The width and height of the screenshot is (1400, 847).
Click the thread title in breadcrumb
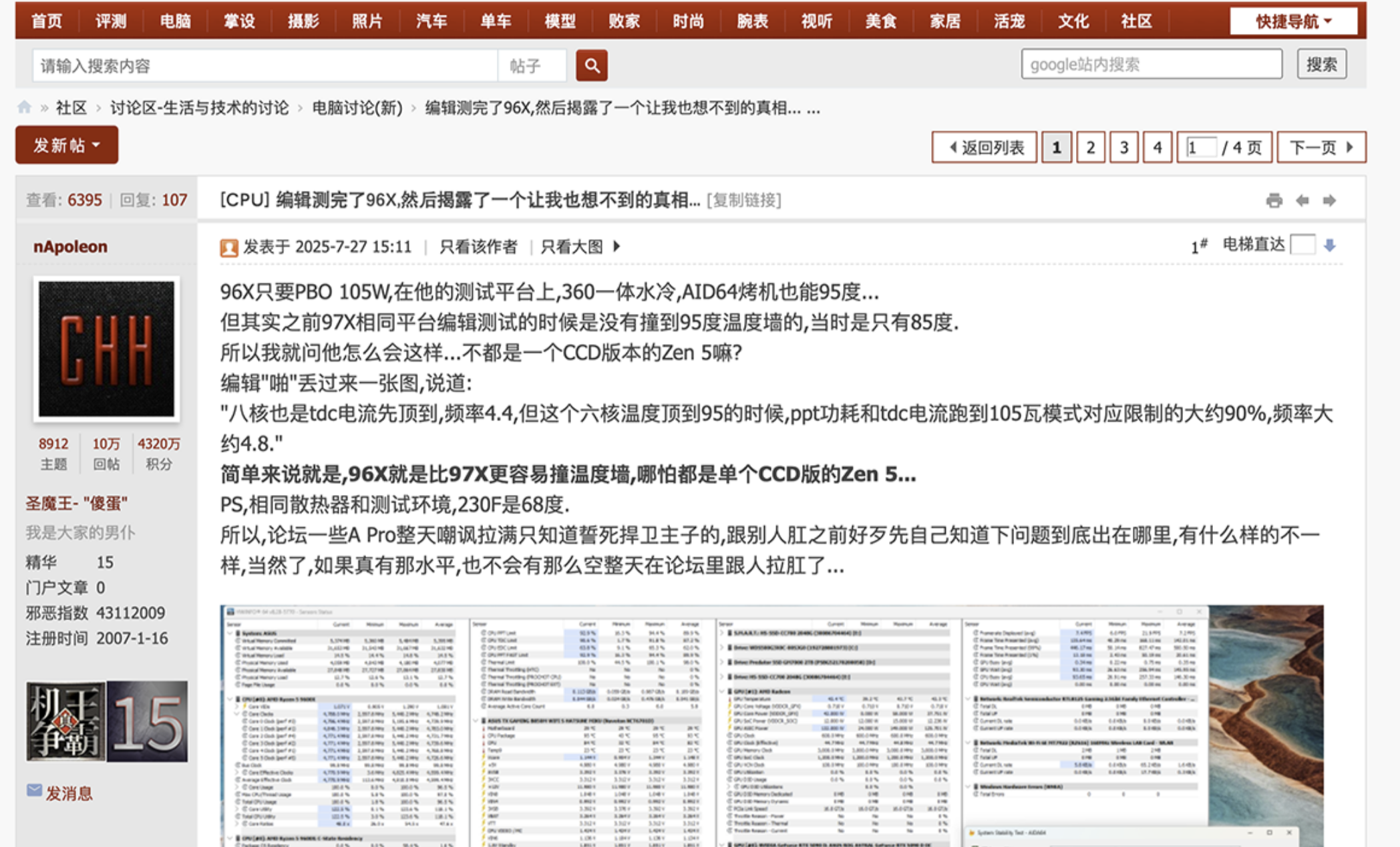[623, 108]
